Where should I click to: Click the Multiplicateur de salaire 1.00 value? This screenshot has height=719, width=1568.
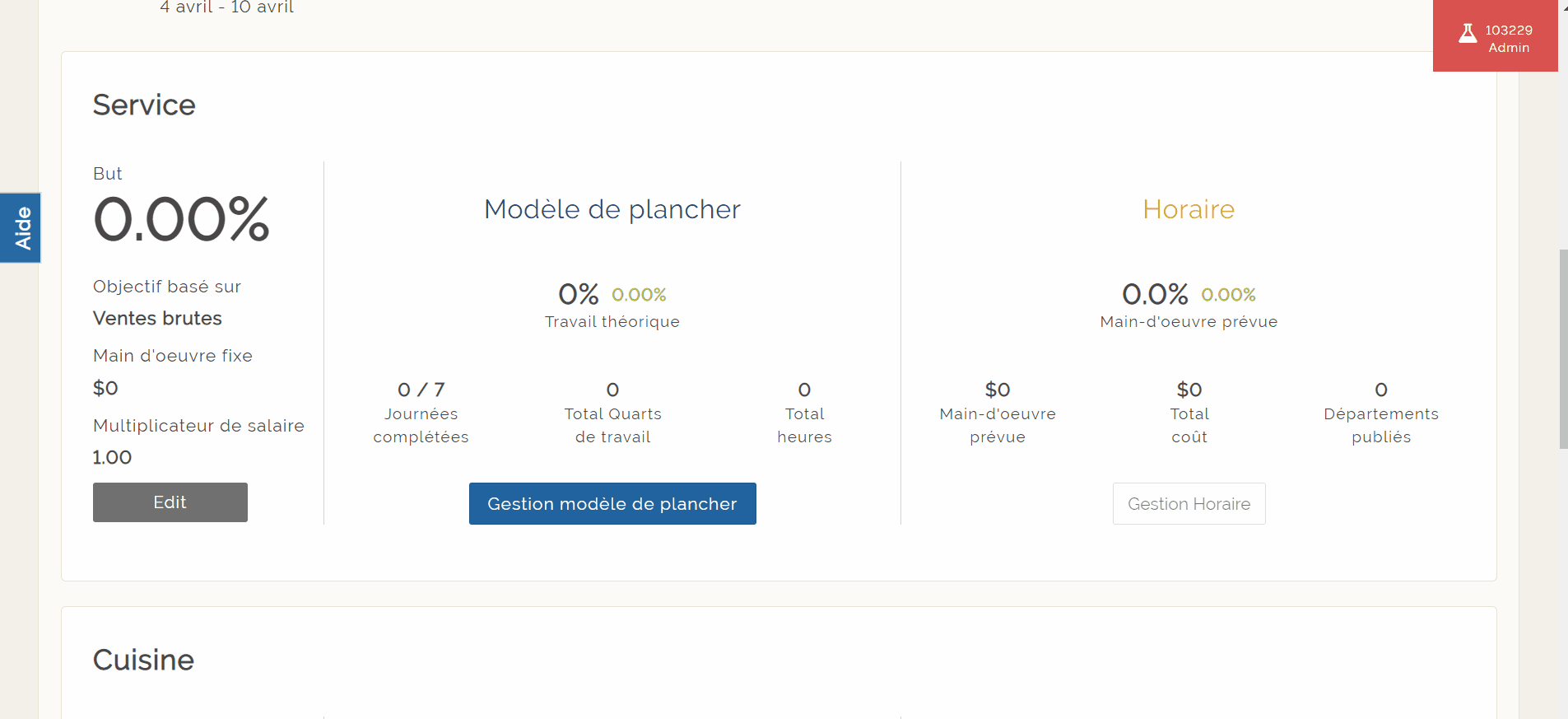[x=112, y=458]
